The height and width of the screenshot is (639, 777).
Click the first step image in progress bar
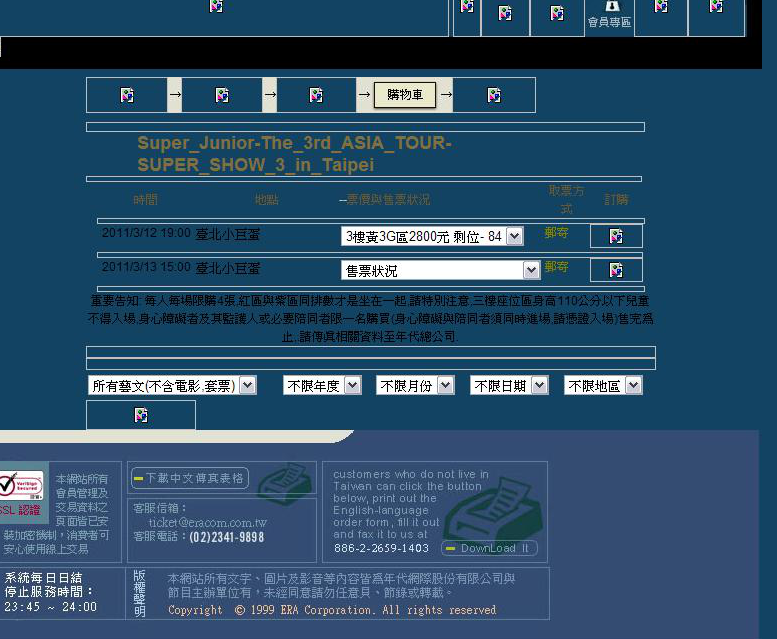click(127, 95)
